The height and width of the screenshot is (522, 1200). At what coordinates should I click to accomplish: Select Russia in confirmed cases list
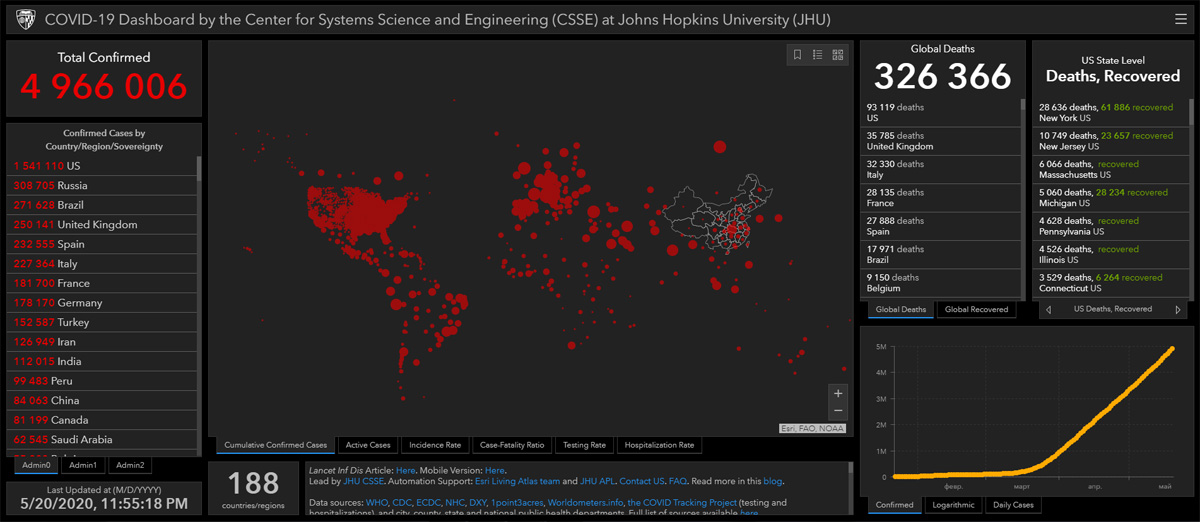103,185
